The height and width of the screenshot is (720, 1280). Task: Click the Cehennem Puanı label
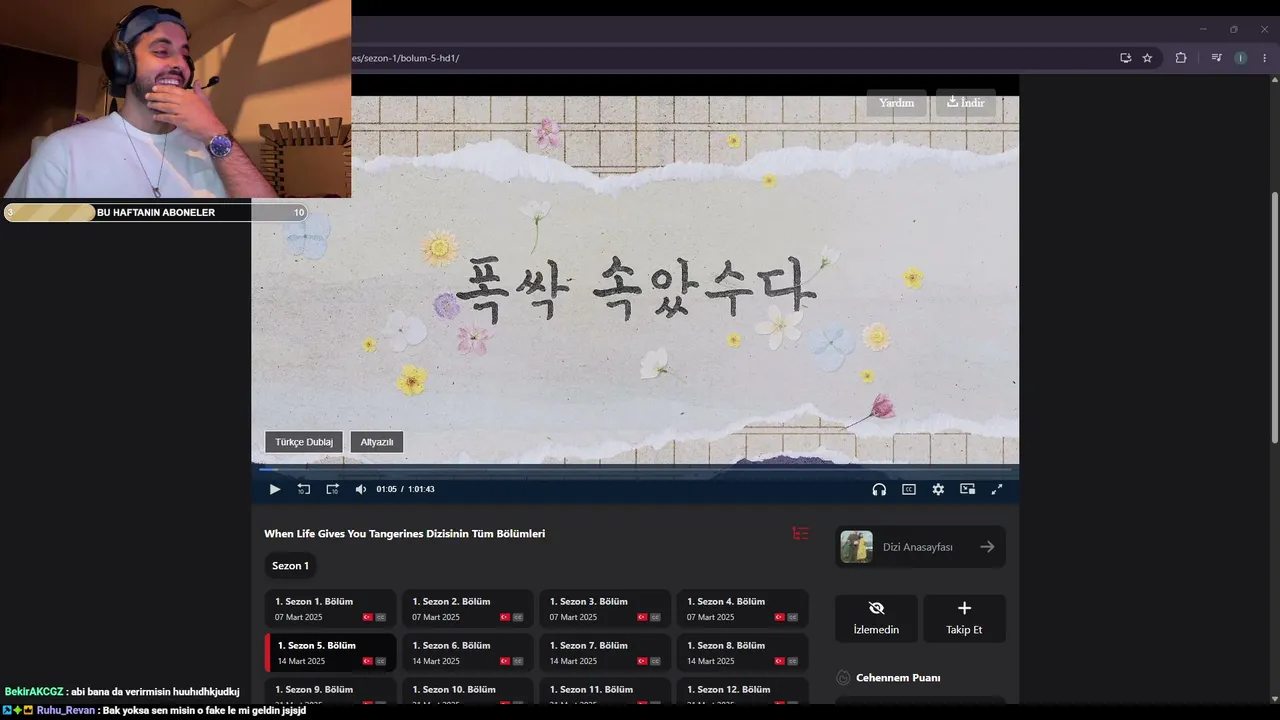(x=898, y=678)
